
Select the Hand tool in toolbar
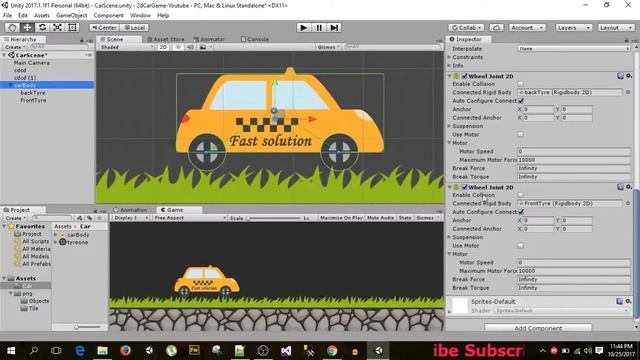12,27
